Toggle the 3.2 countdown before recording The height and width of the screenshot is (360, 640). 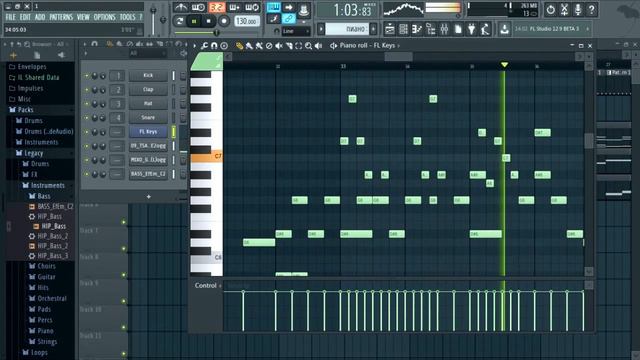point(217,7)
